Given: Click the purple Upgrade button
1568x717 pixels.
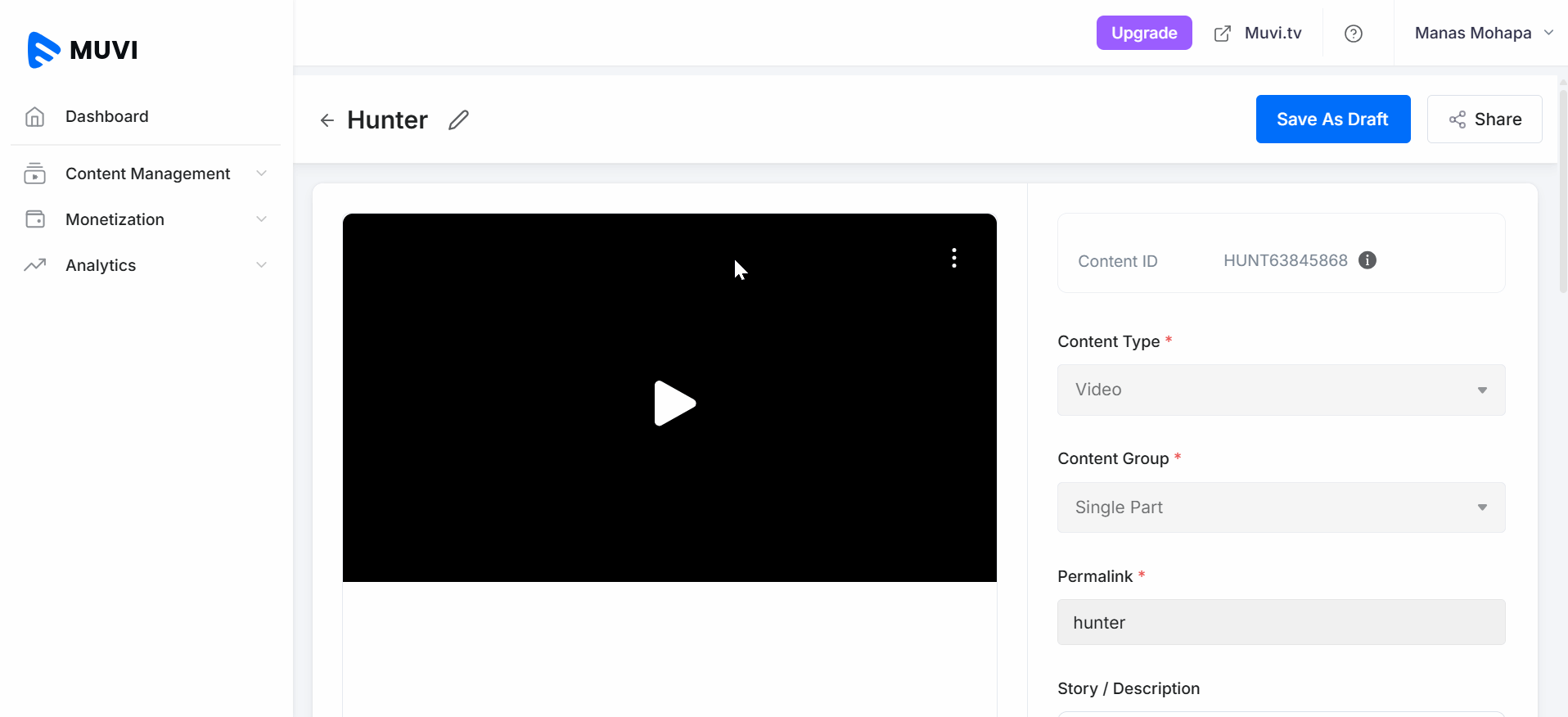Looking at the screenshot, I should (1143, 34).
